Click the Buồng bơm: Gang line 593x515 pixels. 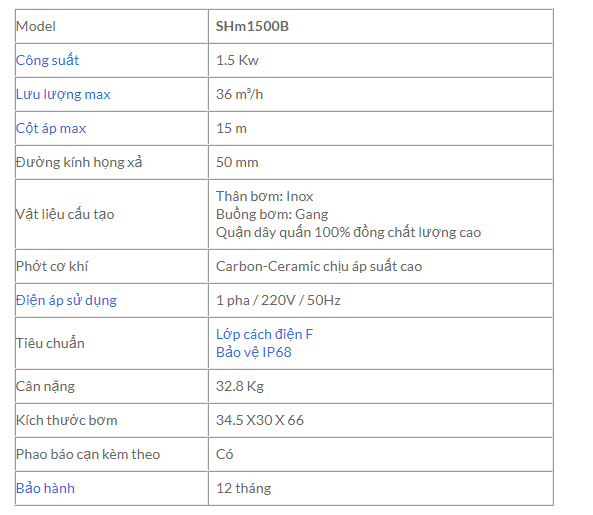[x=272, y=214]
